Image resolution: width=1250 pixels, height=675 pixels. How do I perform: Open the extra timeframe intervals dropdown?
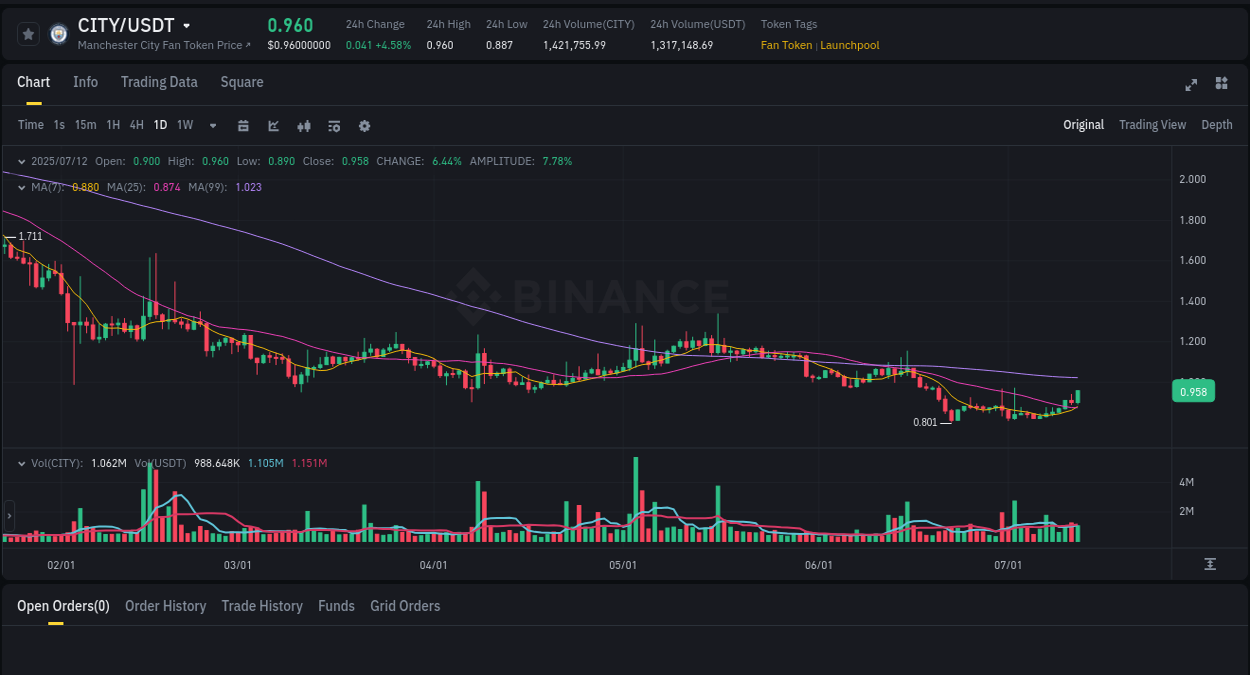[x=212, y=125]
